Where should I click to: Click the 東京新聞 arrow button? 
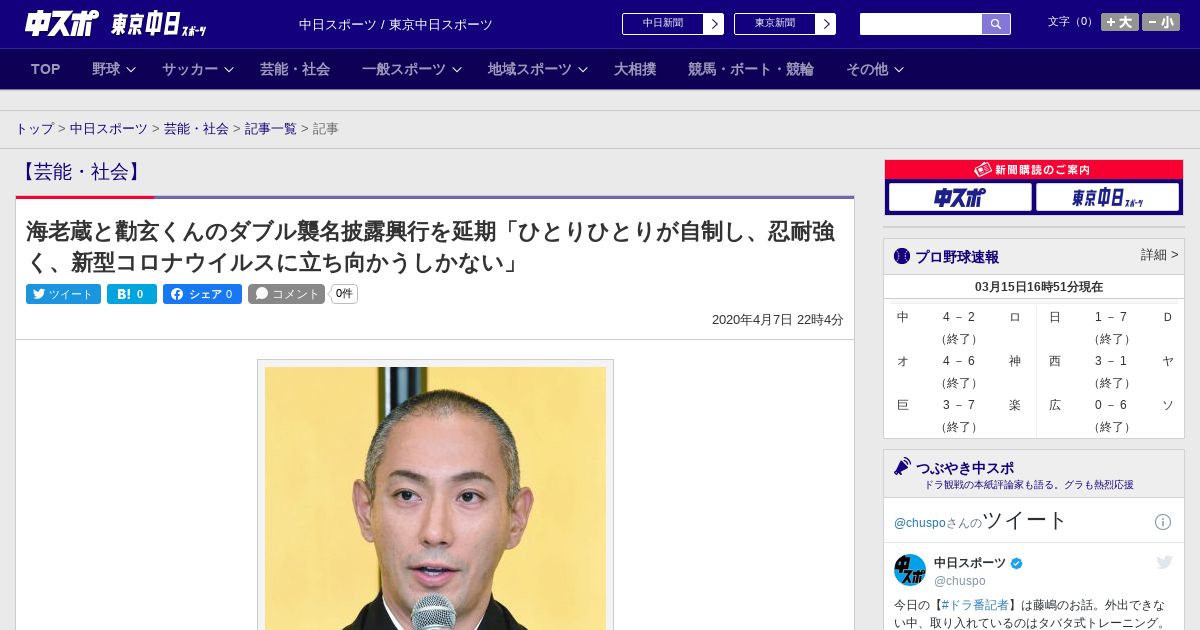[825, 24]
